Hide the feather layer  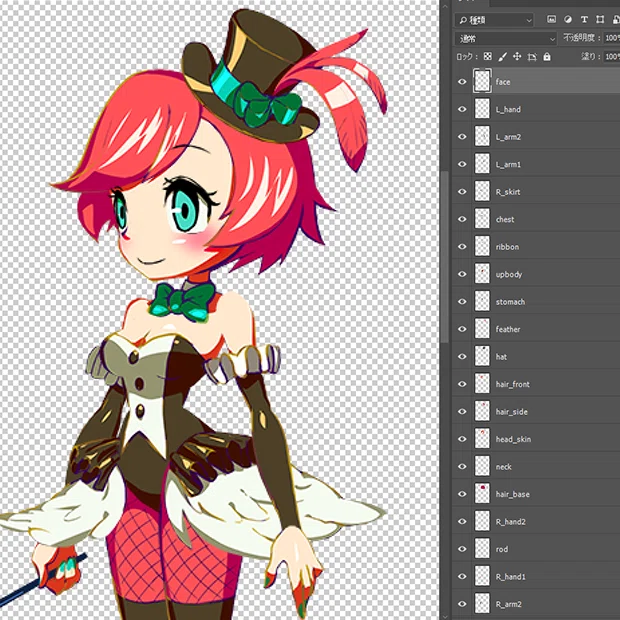pos(462,329)
